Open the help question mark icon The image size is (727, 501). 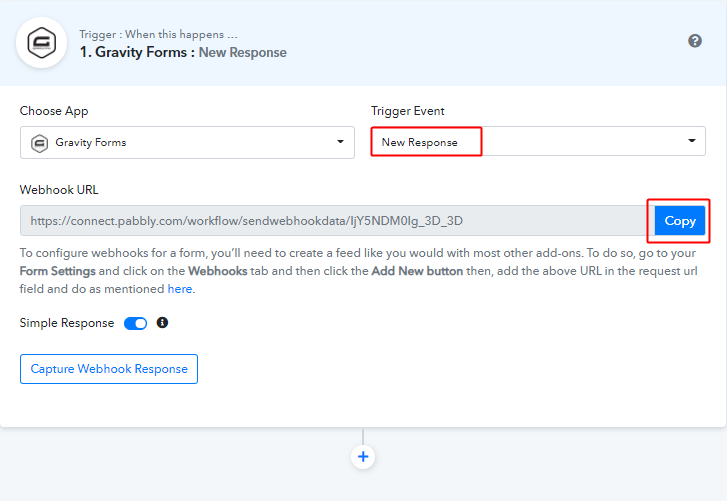[x=695, y=41]
